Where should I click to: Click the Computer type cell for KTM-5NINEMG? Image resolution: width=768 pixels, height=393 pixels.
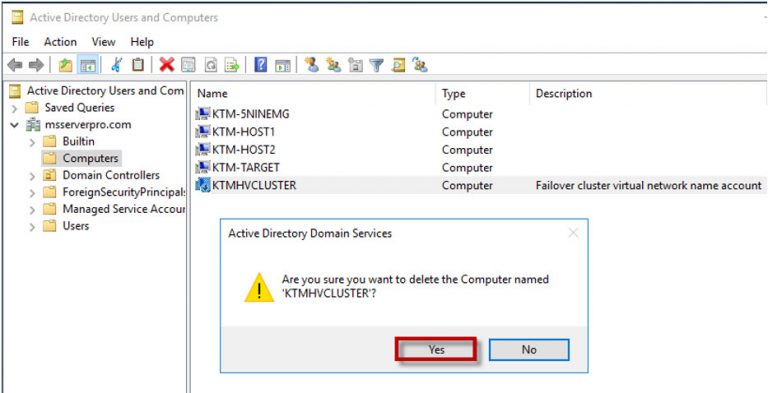tap(467, 114)
